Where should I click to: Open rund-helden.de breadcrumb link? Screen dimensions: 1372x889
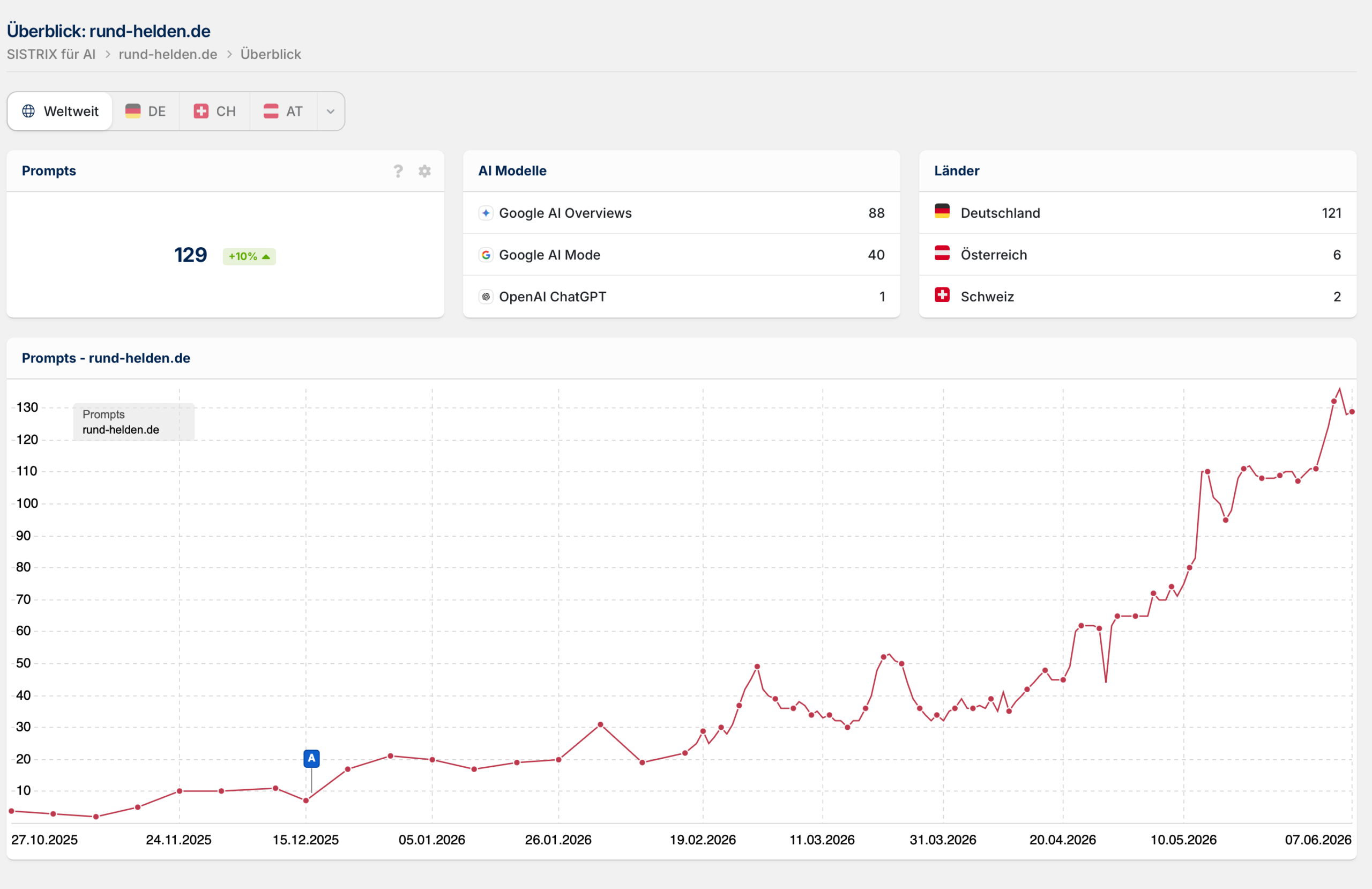[x=168, y=54]
